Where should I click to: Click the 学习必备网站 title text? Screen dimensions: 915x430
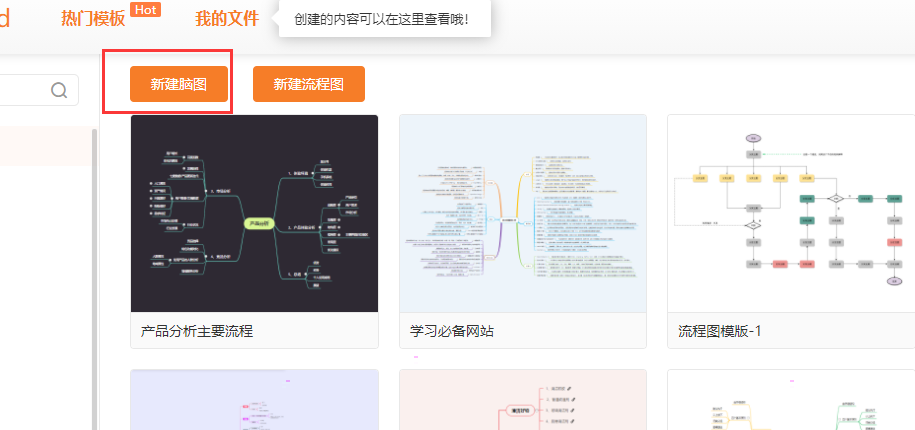[452, 331]
